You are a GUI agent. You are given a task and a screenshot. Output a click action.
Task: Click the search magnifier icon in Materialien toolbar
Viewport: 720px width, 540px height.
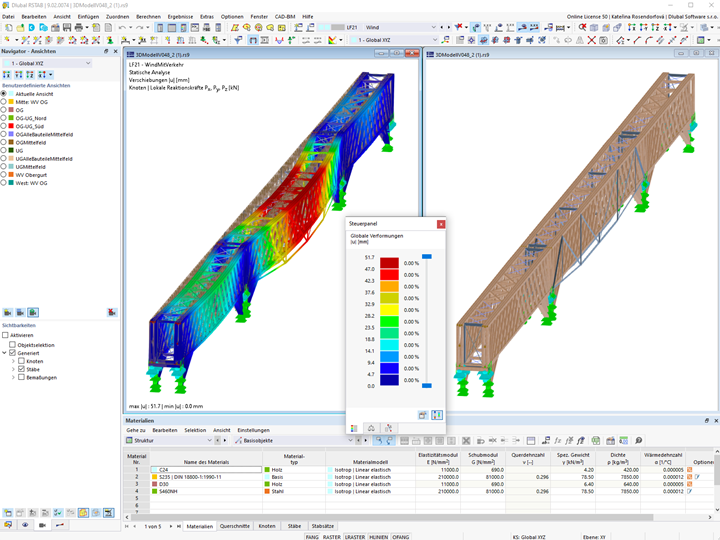pyautogui.click(x=638, y=441)
